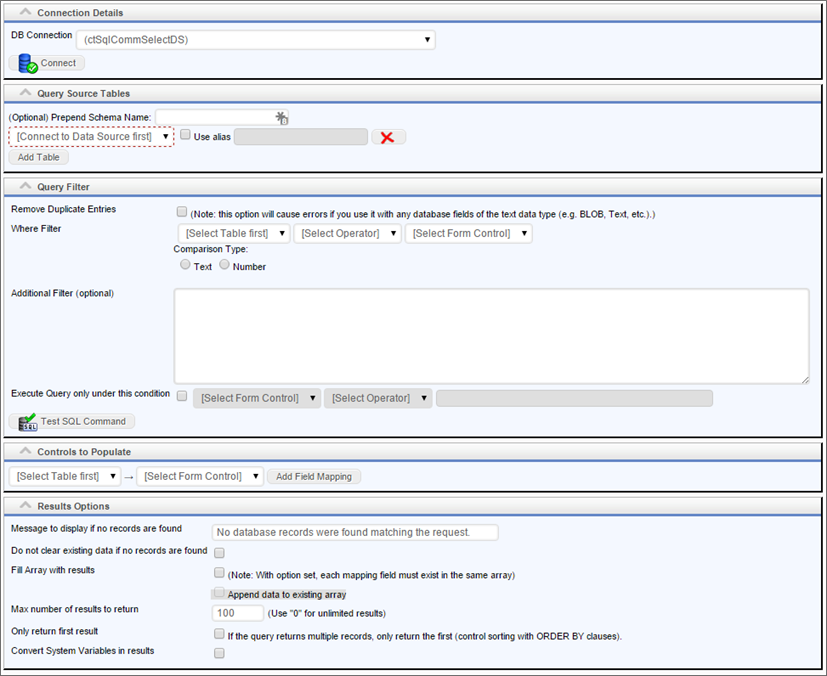Click the Add Field Mapping button
Viewport: 827px width, 676px height.
[314, 477]
